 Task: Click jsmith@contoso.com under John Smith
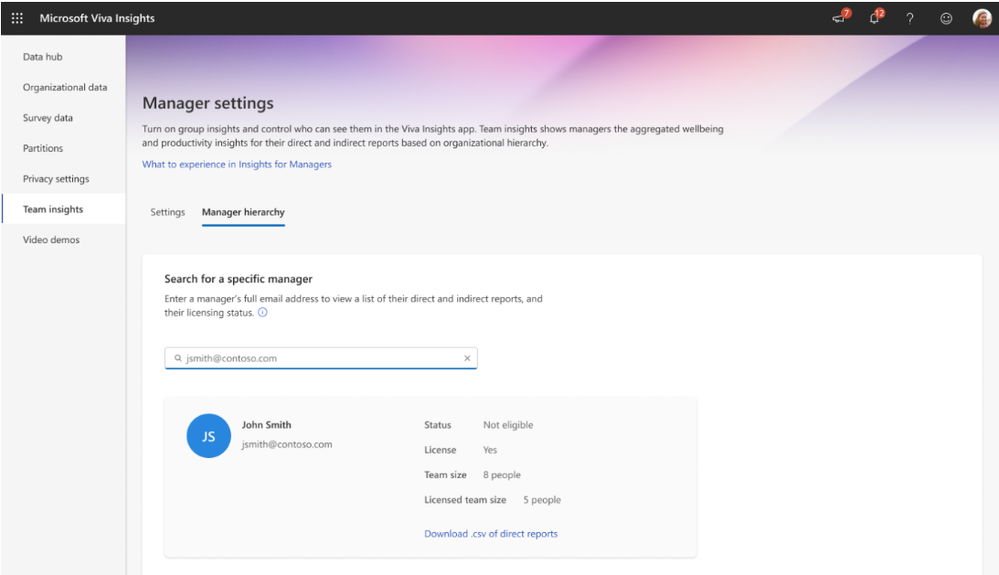coord(287,444)
